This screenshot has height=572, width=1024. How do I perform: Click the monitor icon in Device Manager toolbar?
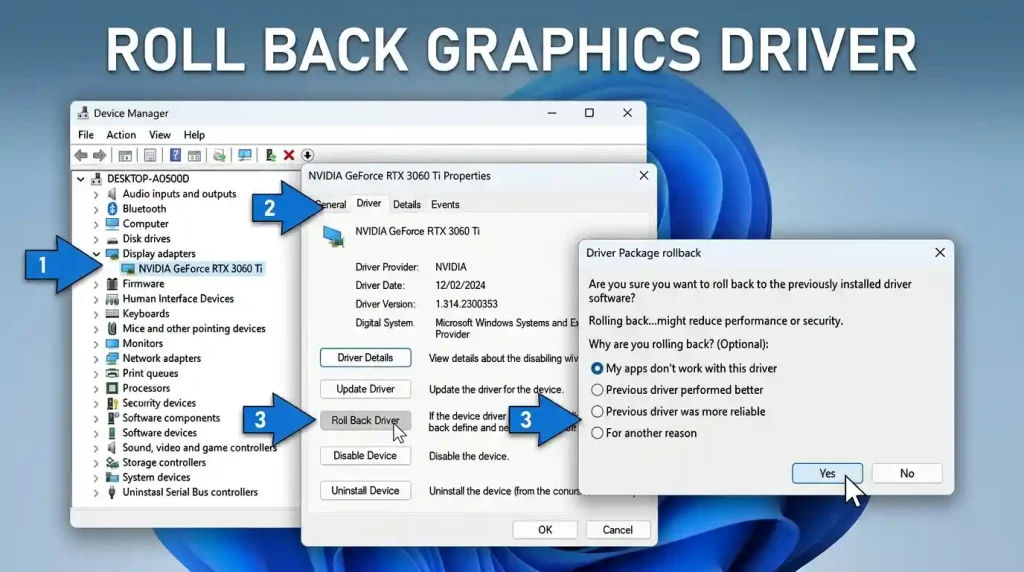point(245,155)
